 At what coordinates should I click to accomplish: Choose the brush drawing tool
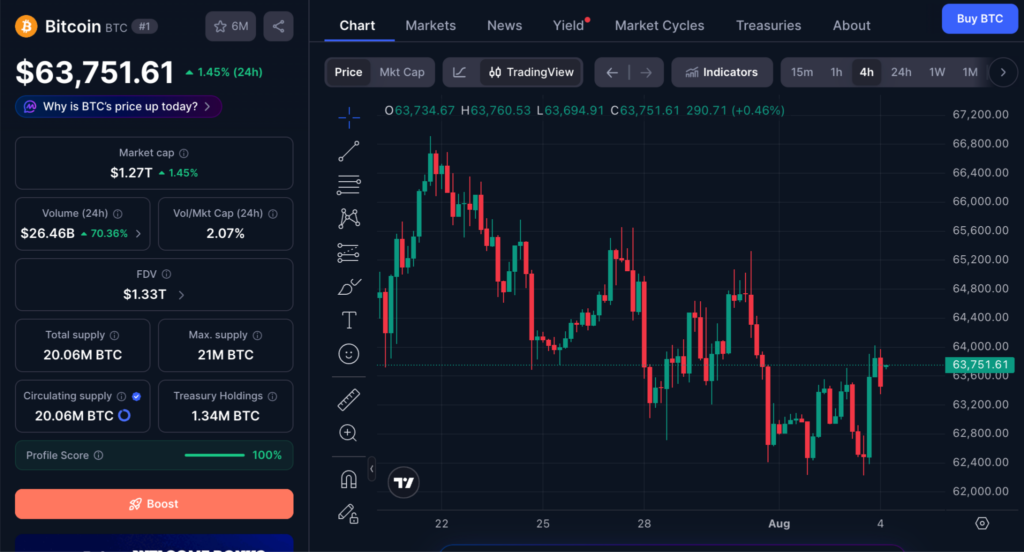349,287
